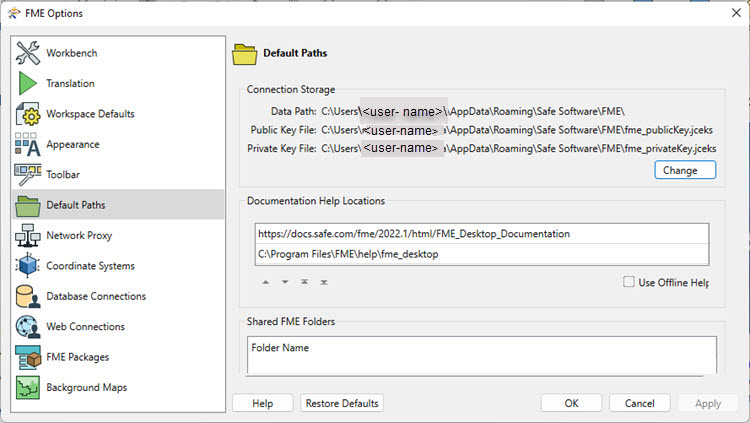Select the Database Connections icon
The height and width of the screenshot is (423, 750).
(28, 296)
